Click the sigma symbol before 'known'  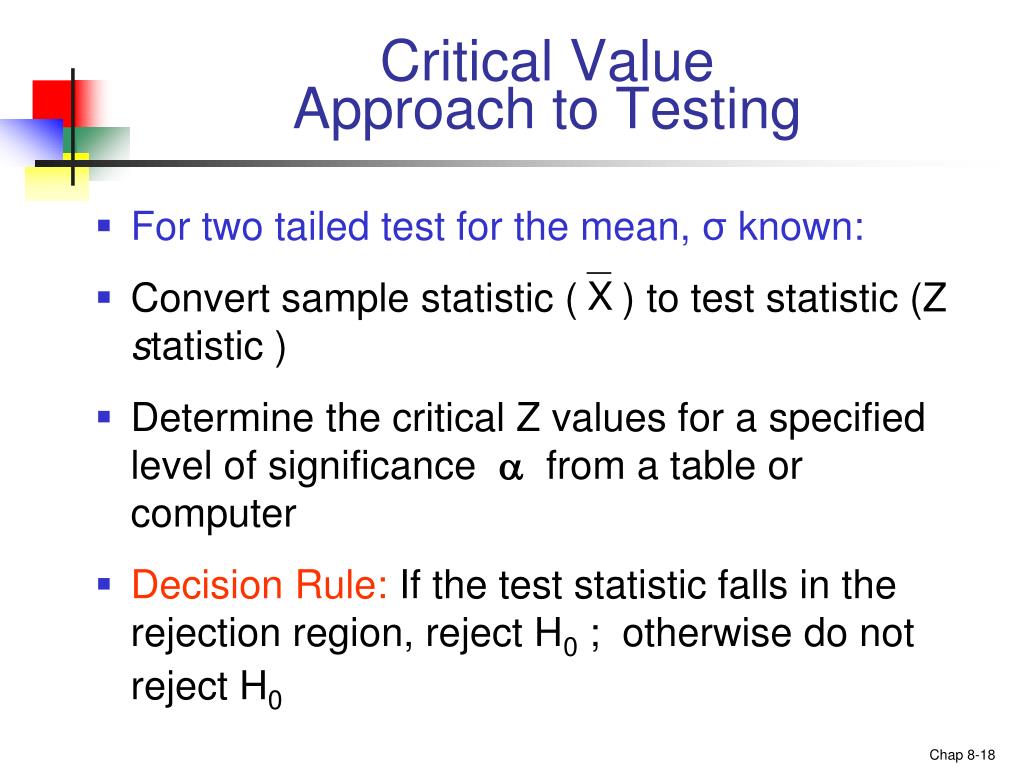click(714, 229)
